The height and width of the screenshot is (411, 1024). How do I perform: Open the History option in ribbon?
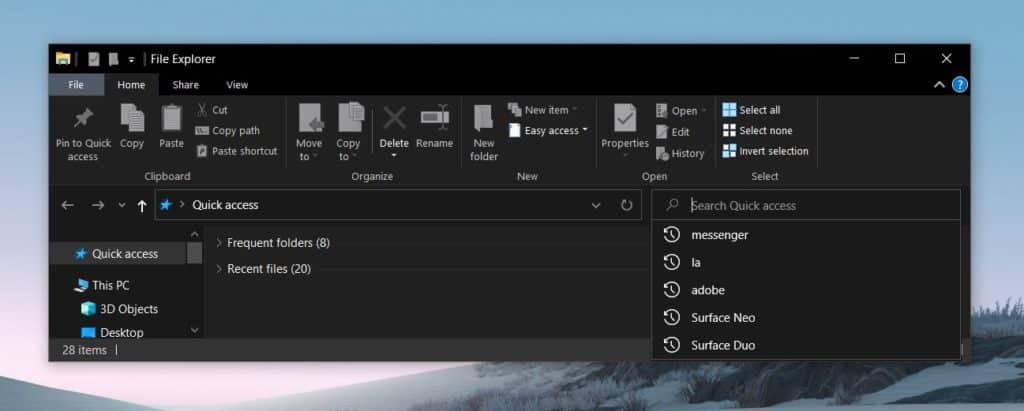pyautogui.click(x=680, y=153)
